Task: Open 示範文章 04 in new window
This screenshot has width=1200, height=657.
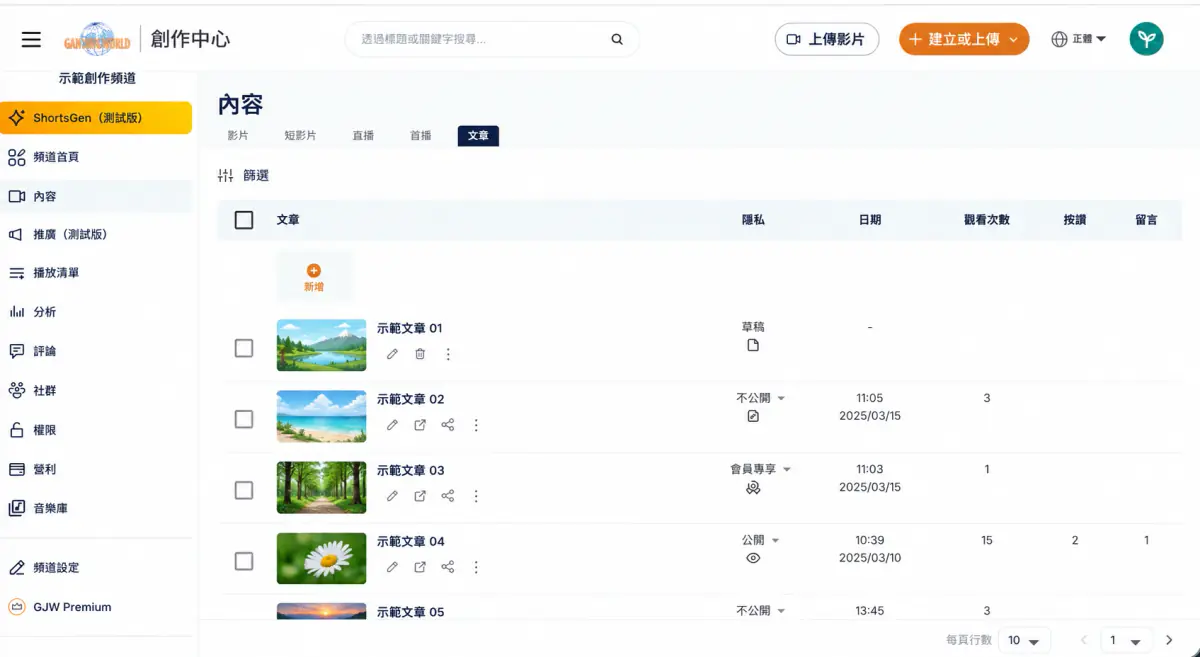Action: 420,567
